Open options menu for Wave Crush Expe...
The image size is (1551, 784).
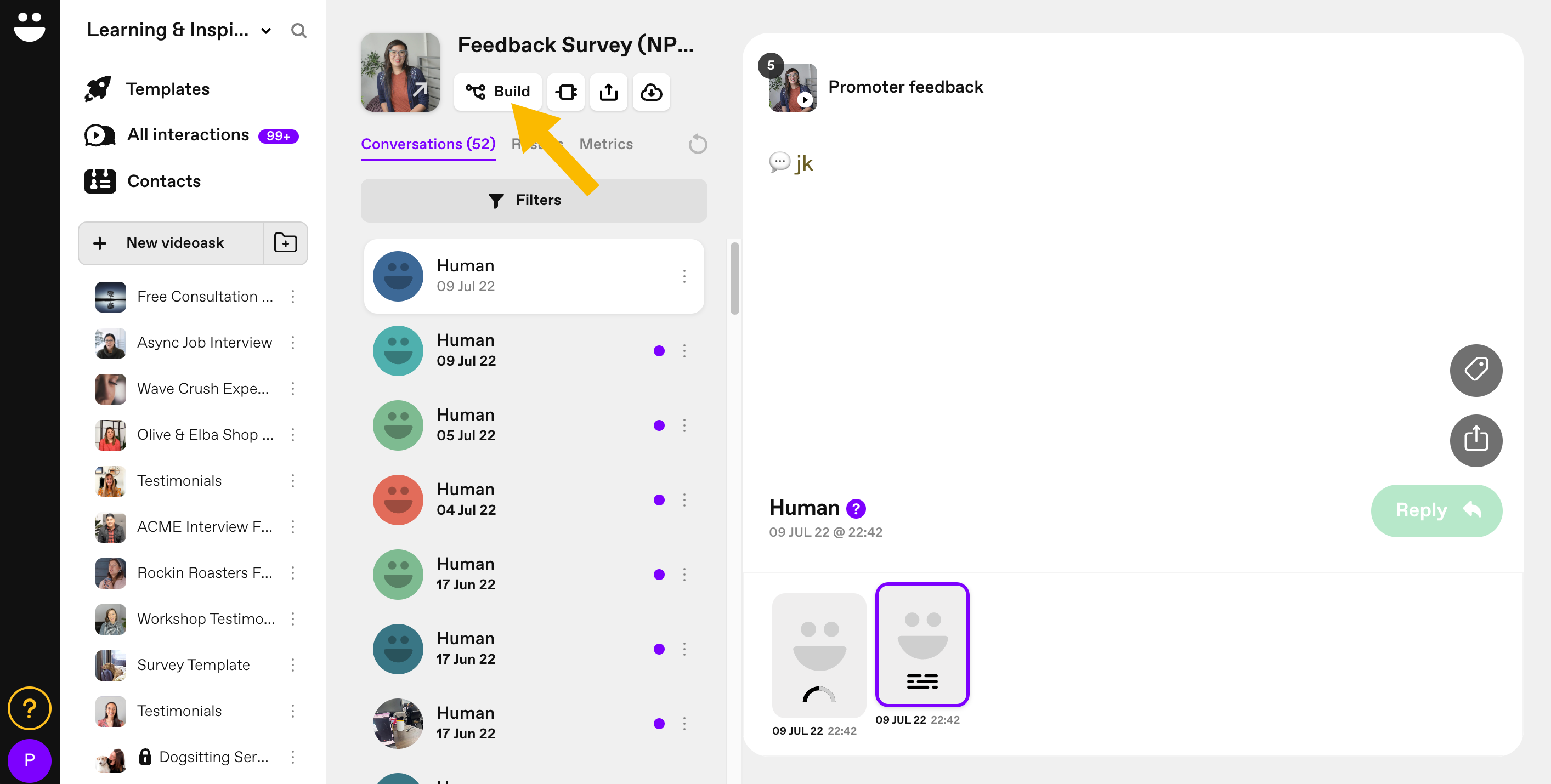point(293,389)
